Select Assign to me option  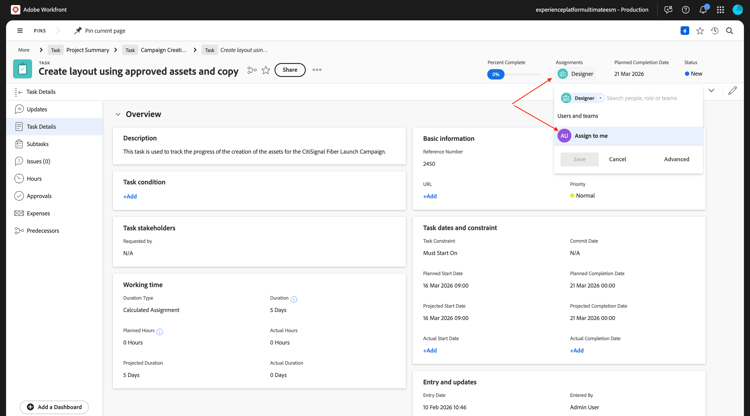point(591,136)
